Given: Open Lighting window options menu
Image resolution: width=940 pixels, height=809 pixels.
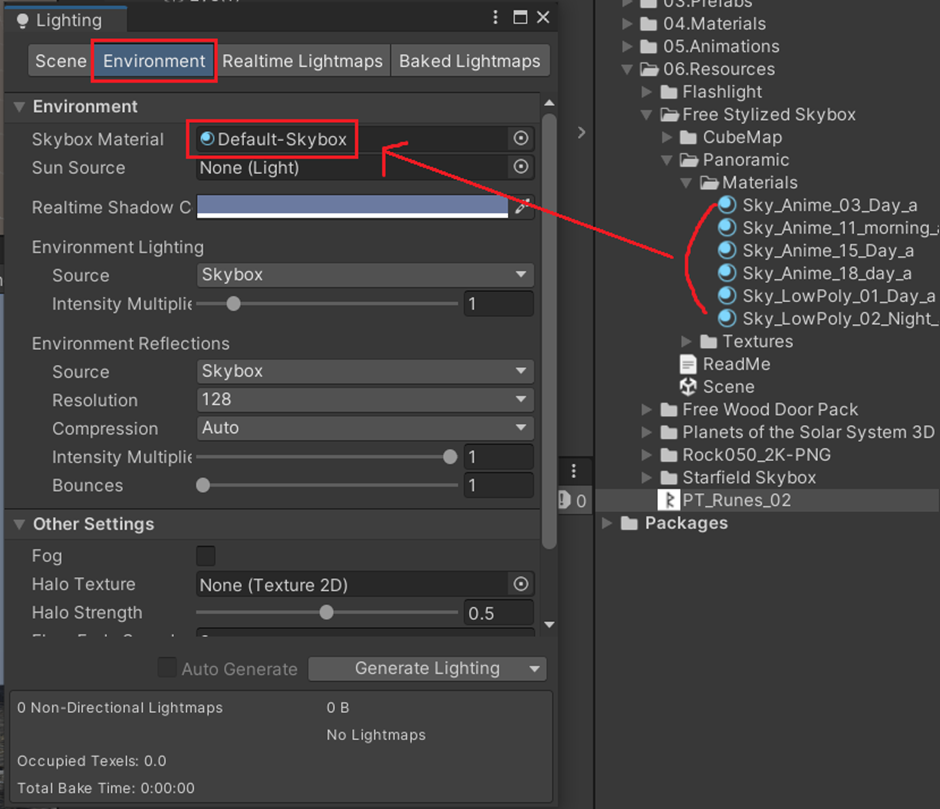Looking at the screenshot, I should [x=495, y=17].
